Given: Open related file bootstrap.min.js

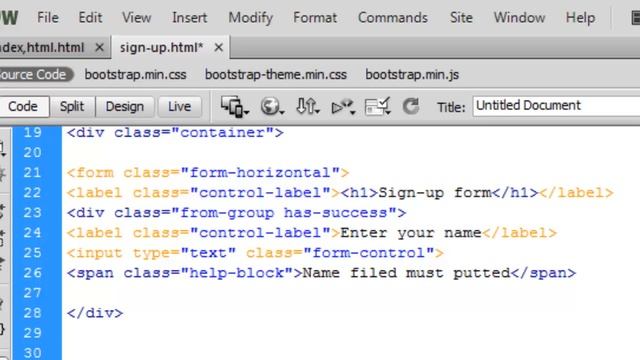Looking at the screenshot, I should [412, 75].
